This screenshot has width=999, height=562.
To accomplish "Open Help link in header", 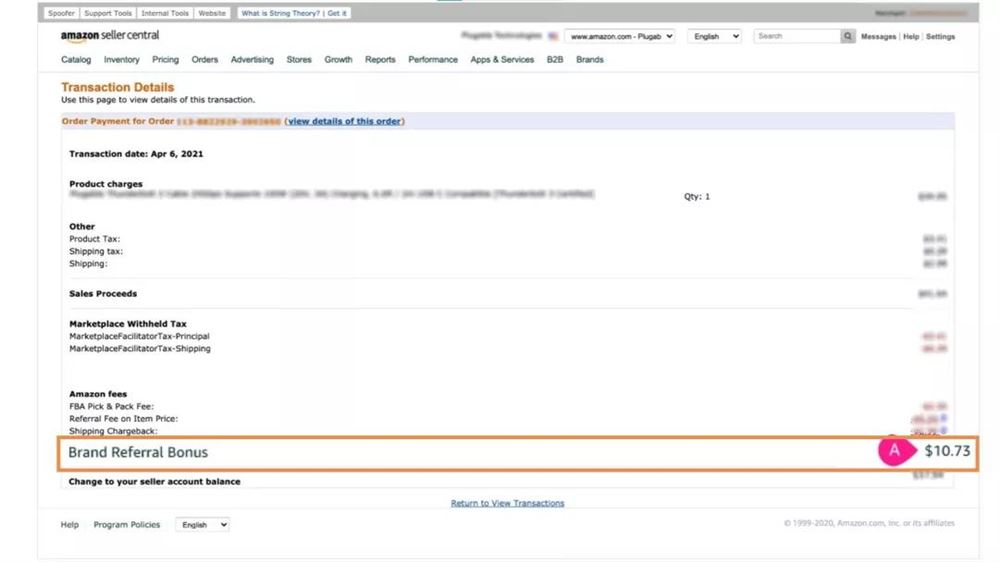I will (x=910, y=37).
